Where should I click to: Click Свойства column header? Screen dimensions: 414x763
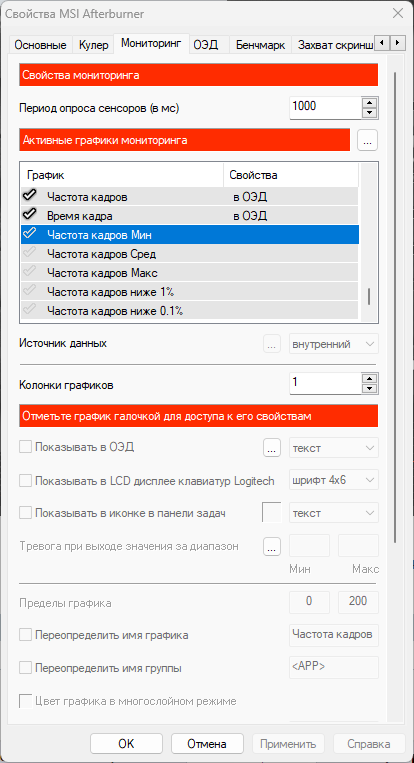click(x=291, y=175)
